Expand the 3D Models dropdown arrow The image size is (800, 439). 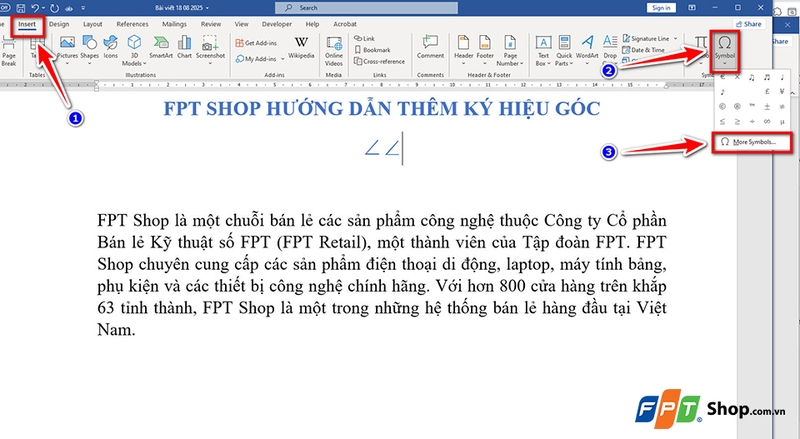pyautogui.click(x=144, y=64)
